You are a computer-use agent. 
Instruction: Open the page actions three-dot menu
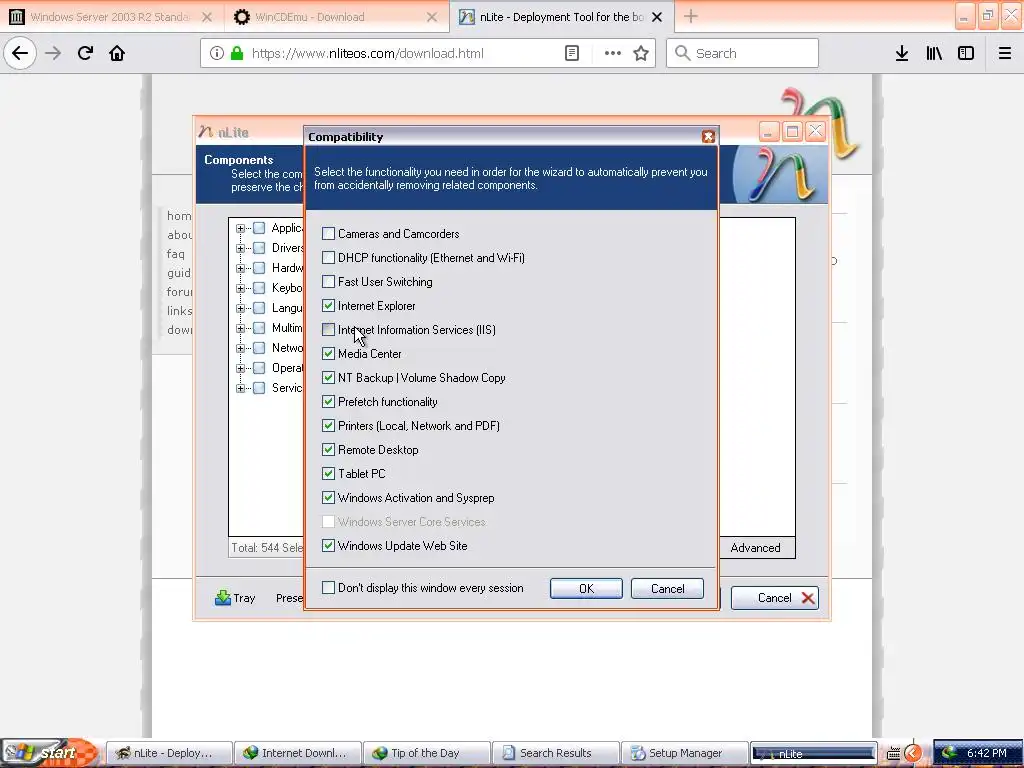coord(613,53)
